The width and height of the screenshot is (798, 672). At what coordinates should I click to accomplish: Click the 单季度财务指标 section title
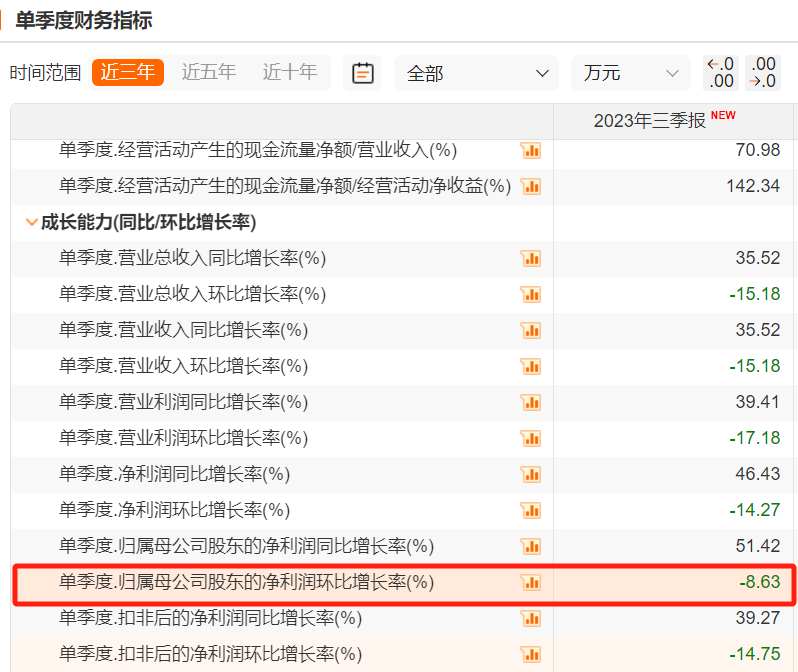click(x=84, y=20)
